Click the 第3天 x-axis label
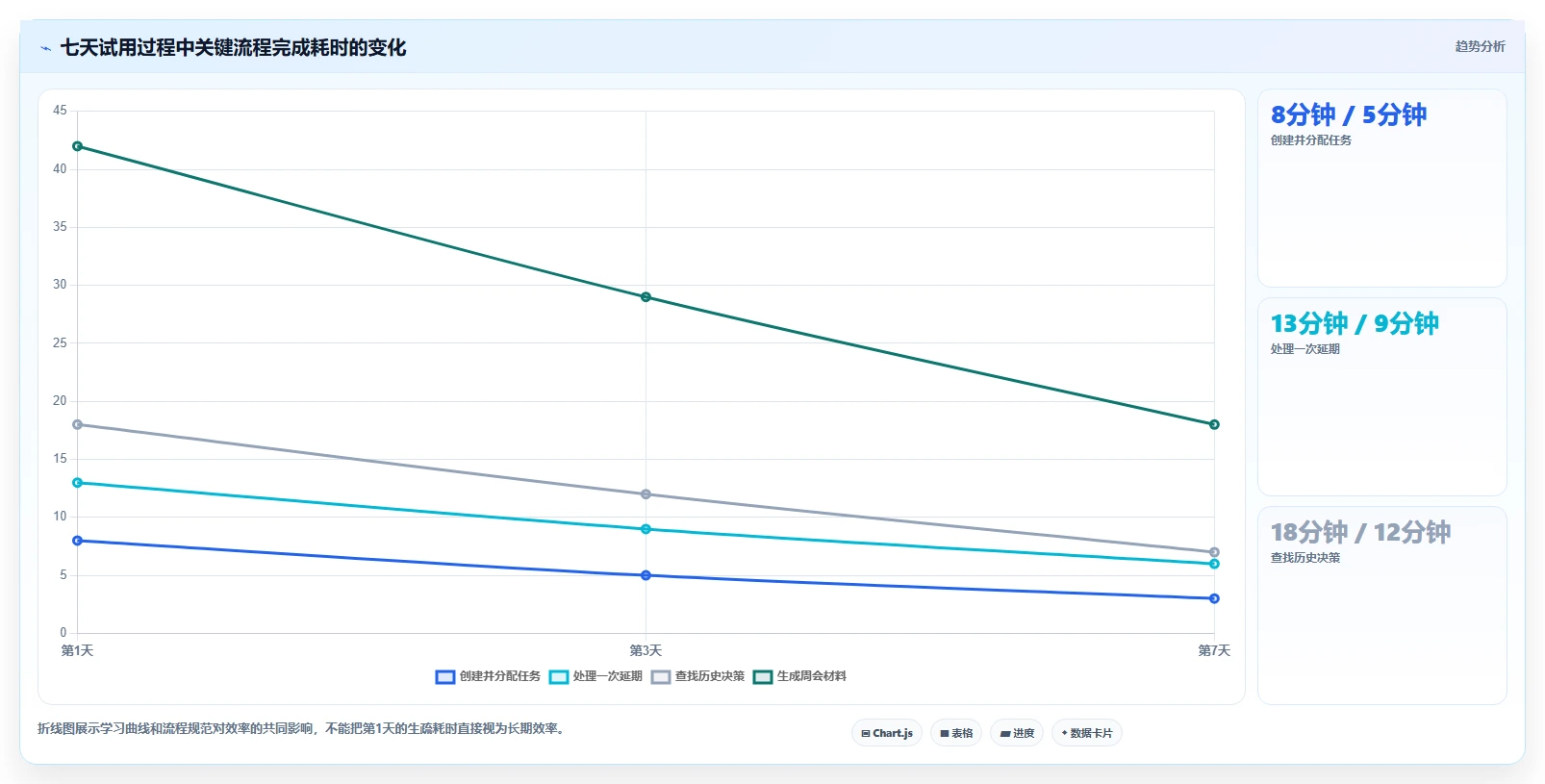1545x784 pixels. click(646, 651)
